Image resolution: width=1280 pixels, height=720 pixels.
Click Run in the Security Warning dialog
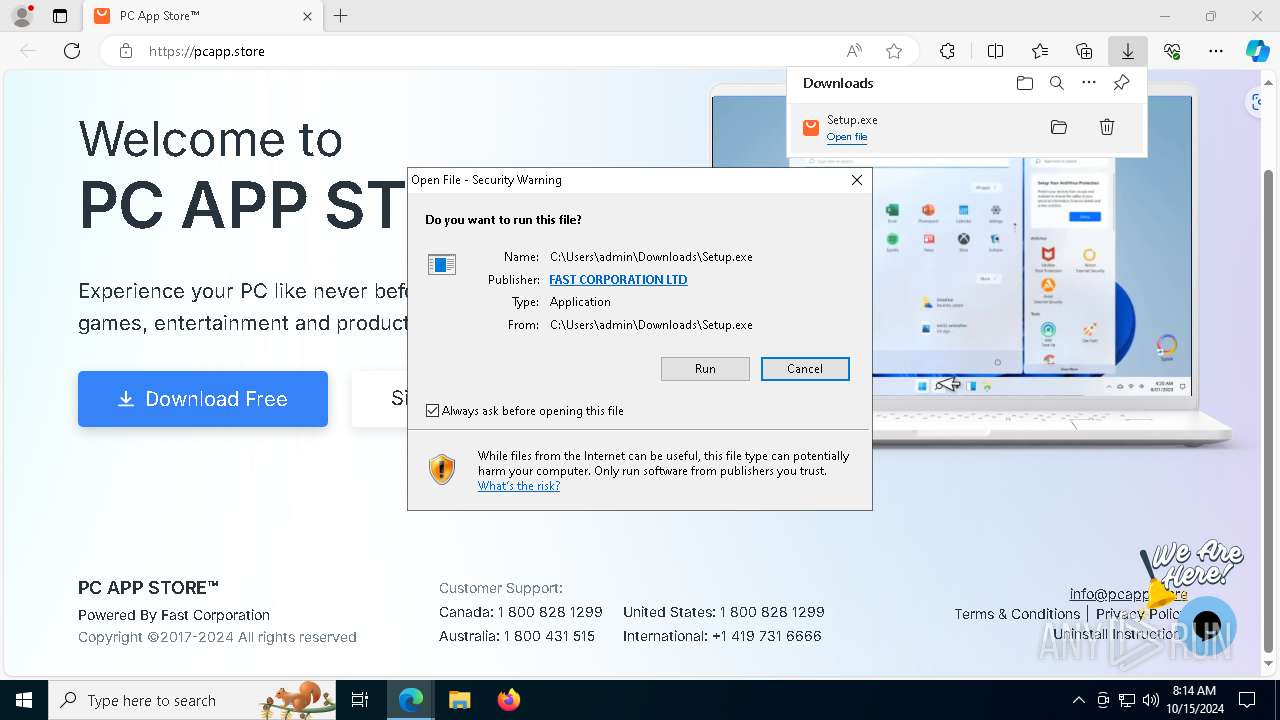[705, 369]
